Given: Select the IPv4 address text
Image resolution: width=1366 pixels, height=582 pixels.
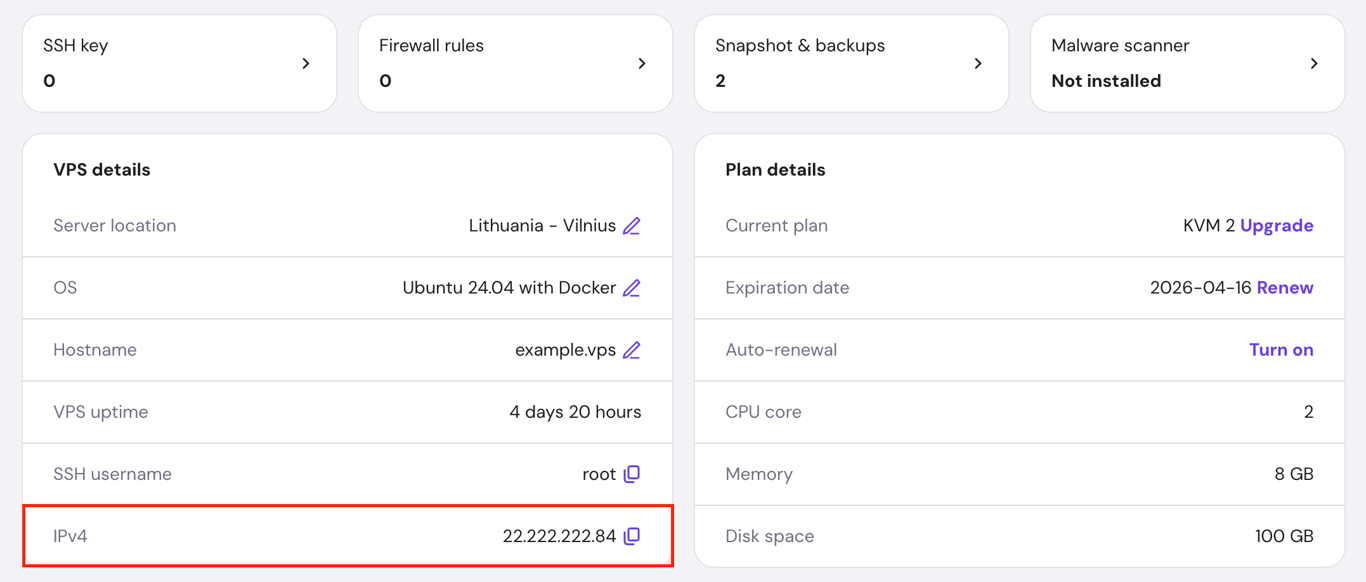Looking at the screenshot, I should pyautogui.click(x=559, y=536).
